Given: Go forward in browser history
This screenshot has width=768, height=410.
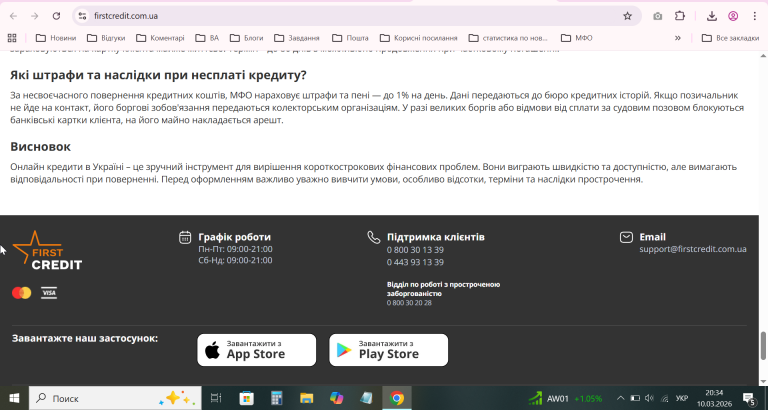Looking at the screenshot, I should (x=35, y=16).
